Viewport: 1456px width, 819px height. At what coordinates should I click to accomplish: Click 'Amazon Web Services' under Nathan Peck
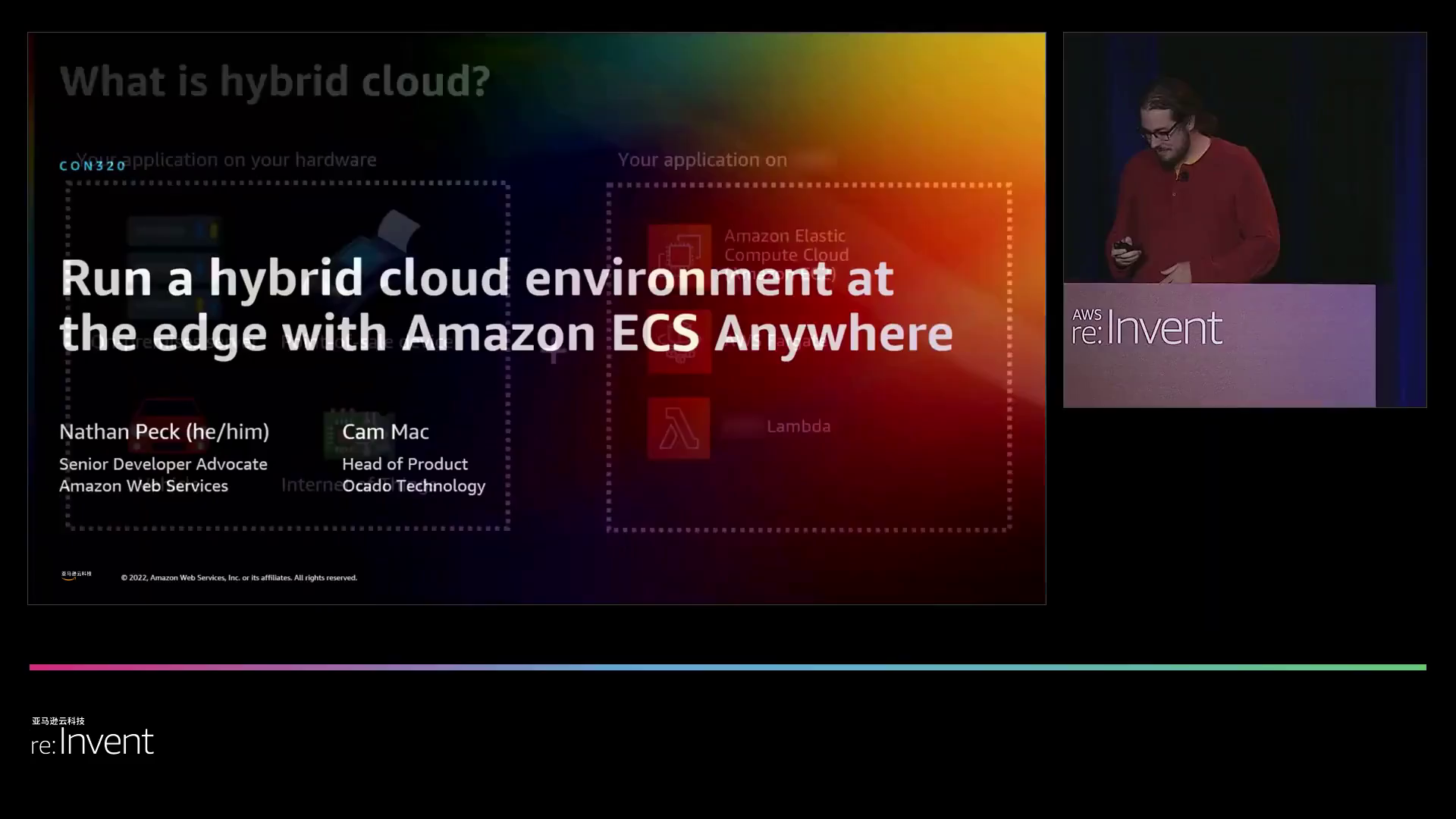(x=143, y=486)
